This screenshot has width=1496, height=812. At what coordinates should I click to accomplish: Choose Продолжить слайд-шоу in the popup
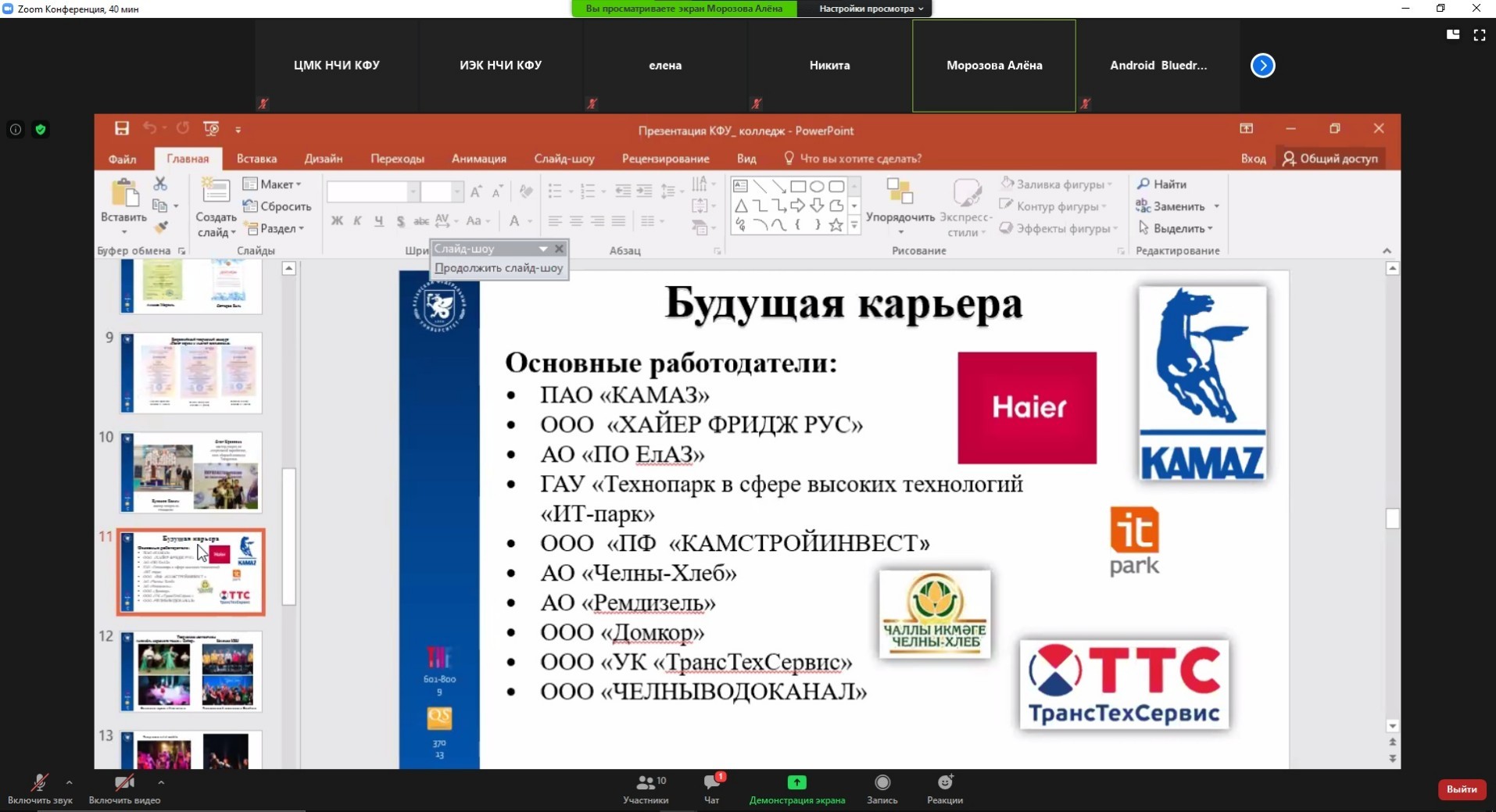499,268
